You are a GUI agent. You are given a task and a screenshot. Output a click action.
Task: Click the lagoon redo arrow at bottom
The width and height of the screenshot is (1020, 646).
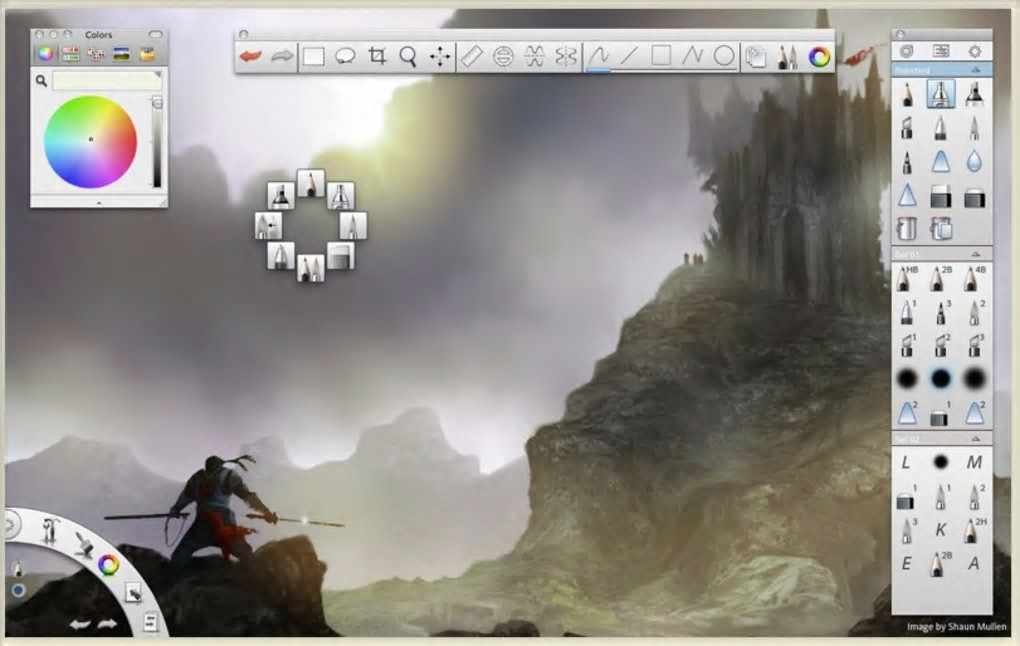(107, 625)
